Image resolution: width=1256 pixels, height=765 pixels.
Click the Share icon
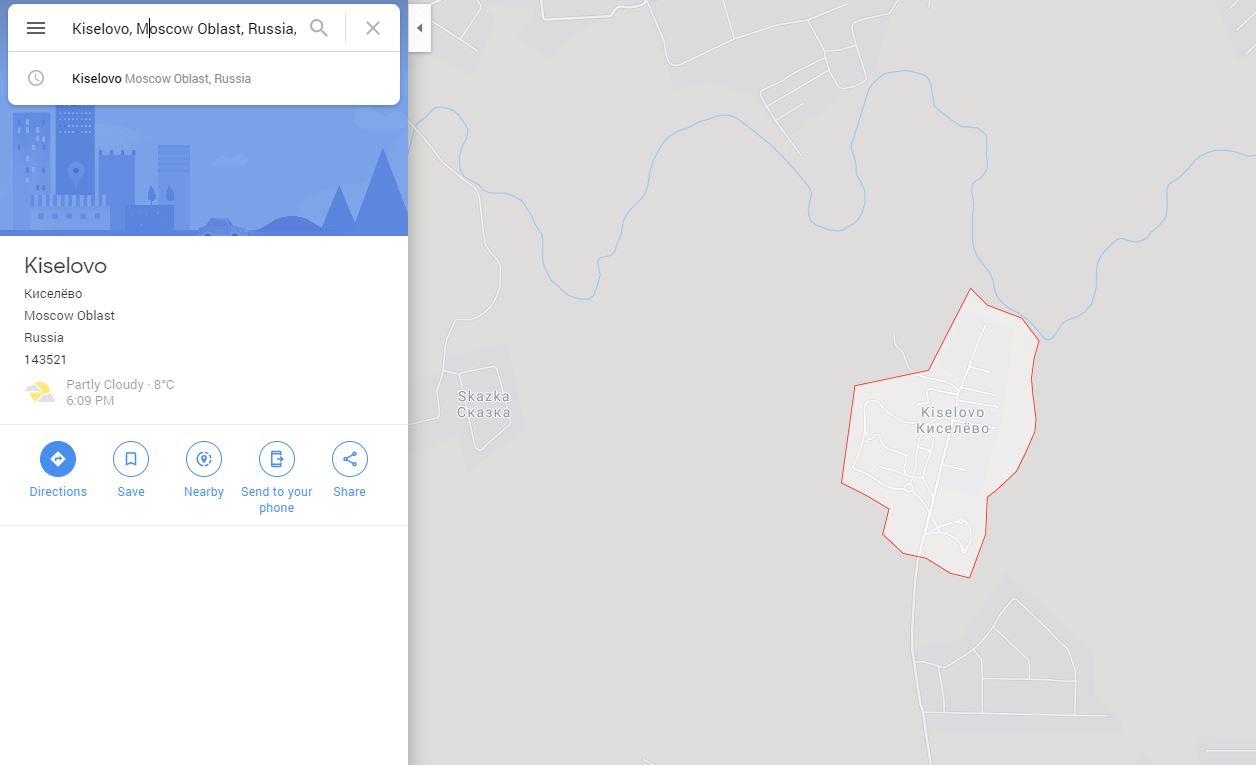tap(350, 459)
